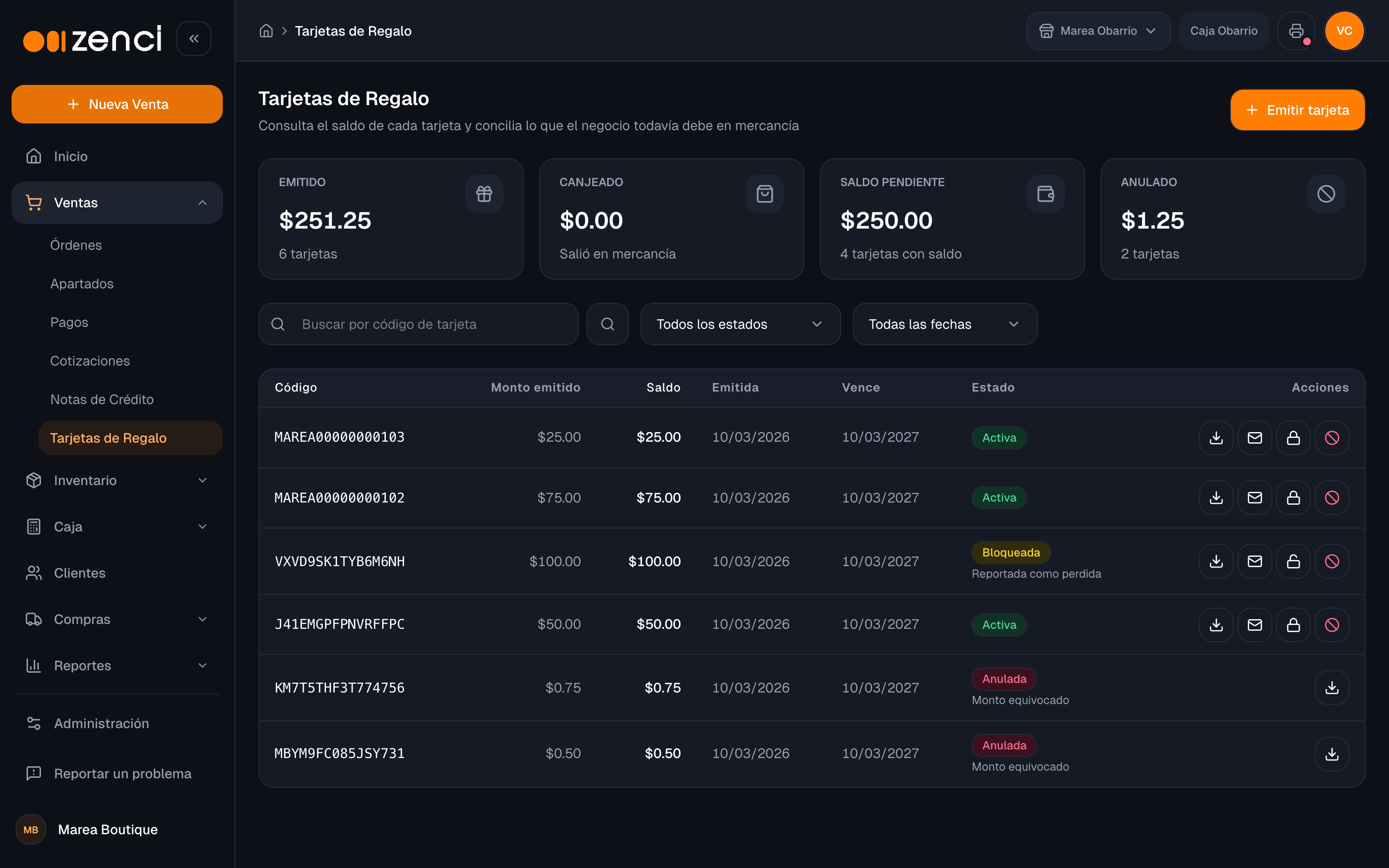Viewport: 1389px width, 868px height.
Task: Expand the Reportes sidebar section
Action: click(x=117, y=665)
